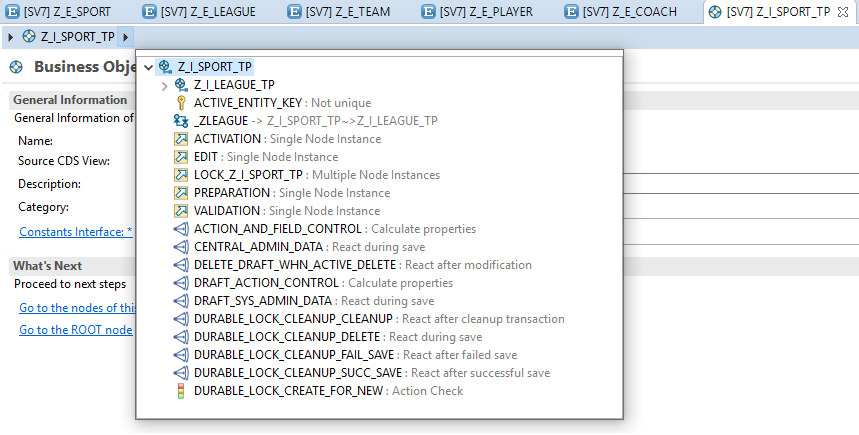This screenshot has width=859, height=435.
Task: Select DURABLE_LOCK_CREATE_FOR_NEW validation
Action: (x=329, y=391)
